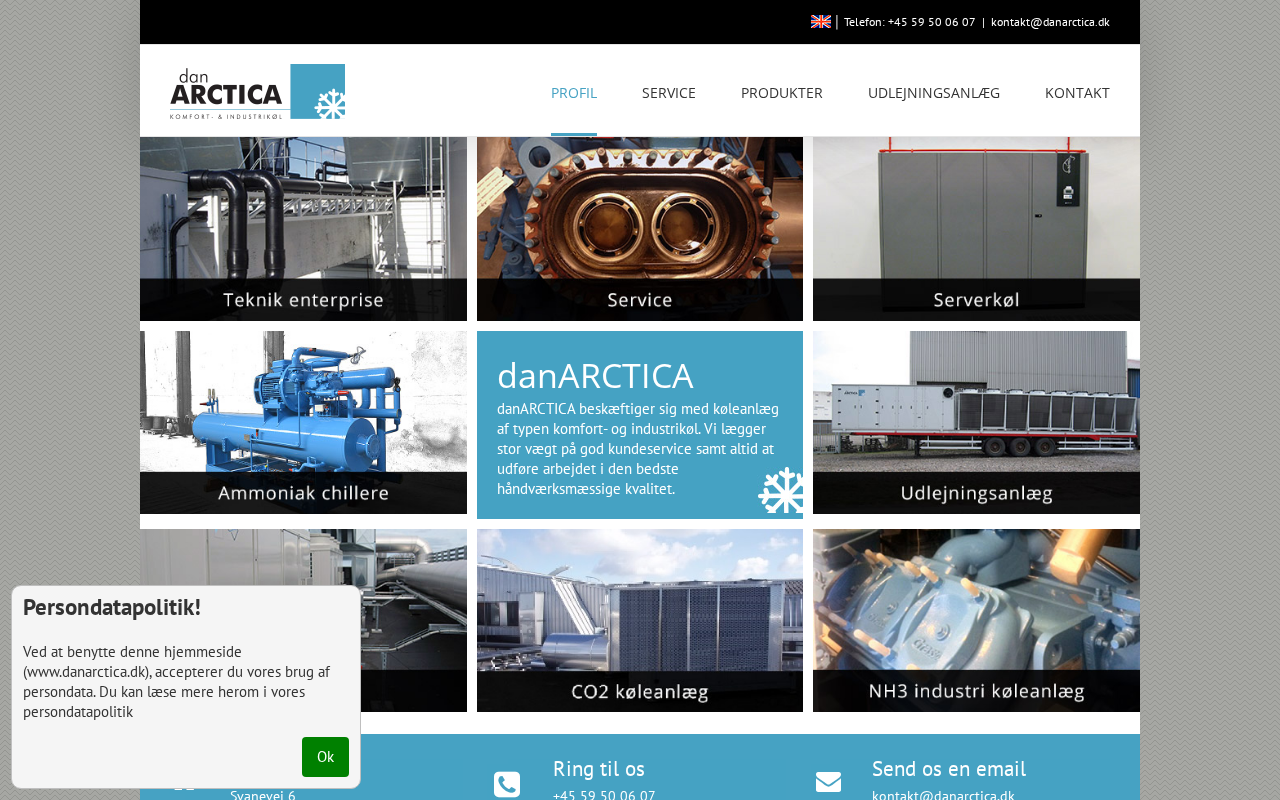Click the 'Ring til os' heading
The image size is (1280, 800).
tap(599, 769)
